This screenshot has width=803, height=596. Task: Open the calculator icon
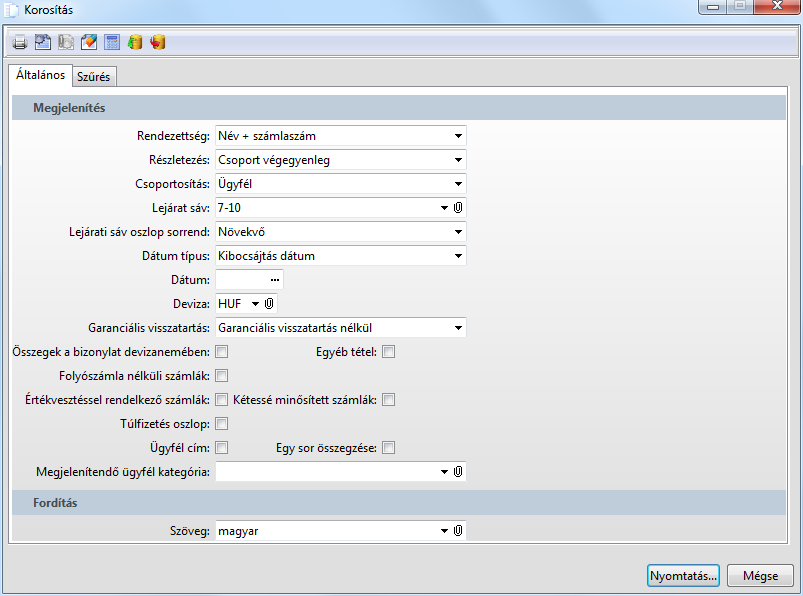(112, 42)
